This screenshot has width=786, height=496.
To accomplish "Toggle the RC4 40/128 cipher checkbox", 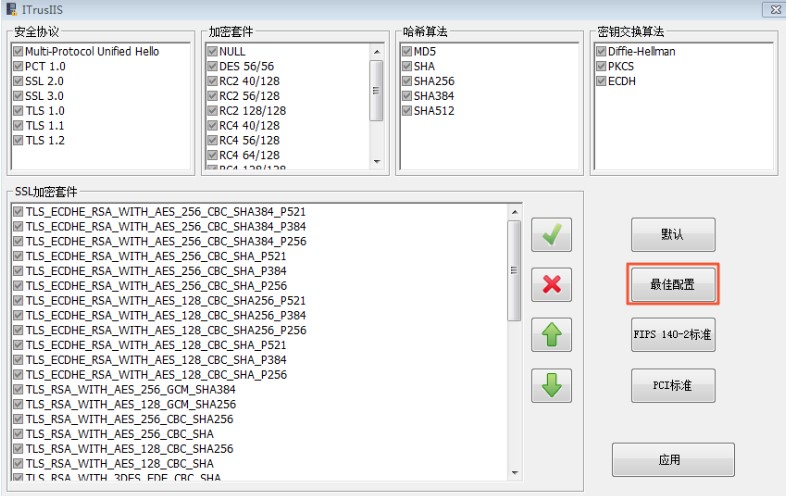I will (212, 126).
